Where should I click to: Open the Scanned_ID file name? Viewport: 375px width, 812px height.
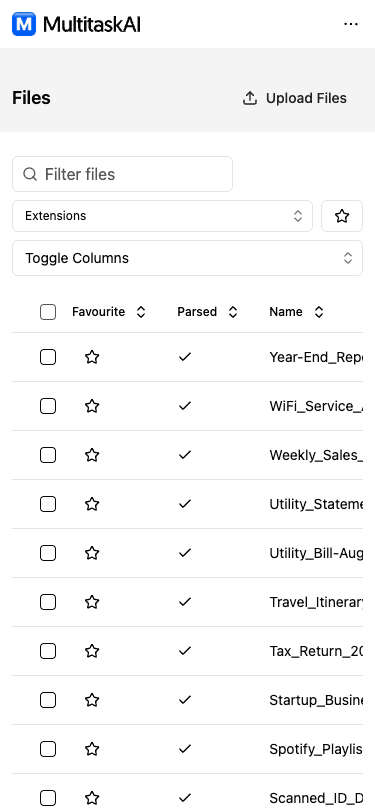tap(316, 798)
